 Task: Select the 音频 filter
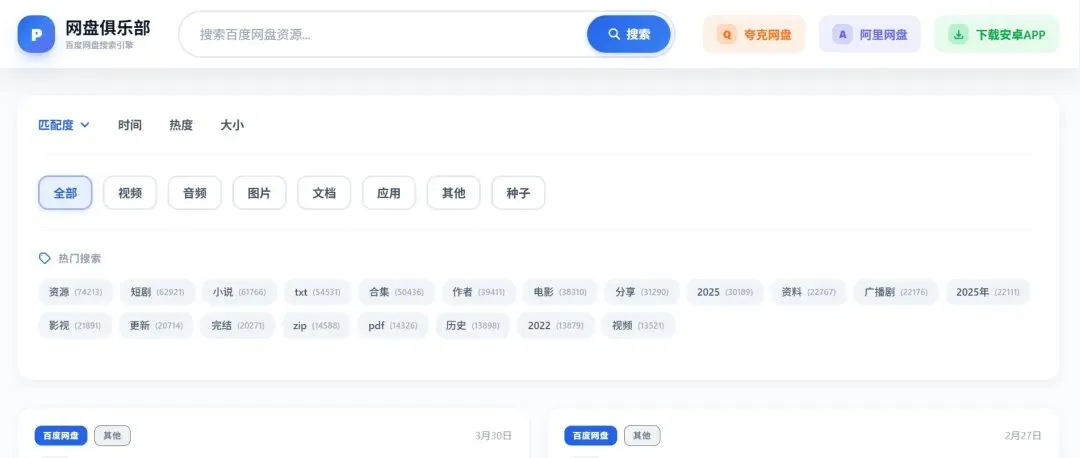(x=195, y=193)
